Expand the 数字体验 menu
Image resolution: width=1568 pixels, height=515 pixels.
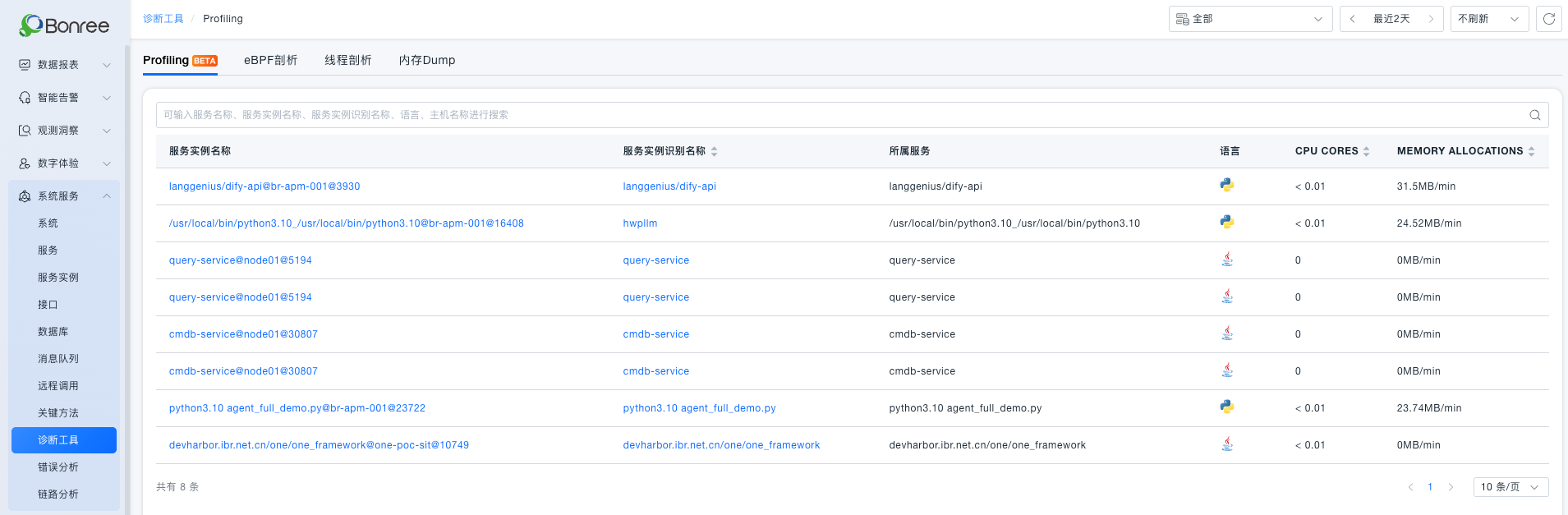point(107,163)
